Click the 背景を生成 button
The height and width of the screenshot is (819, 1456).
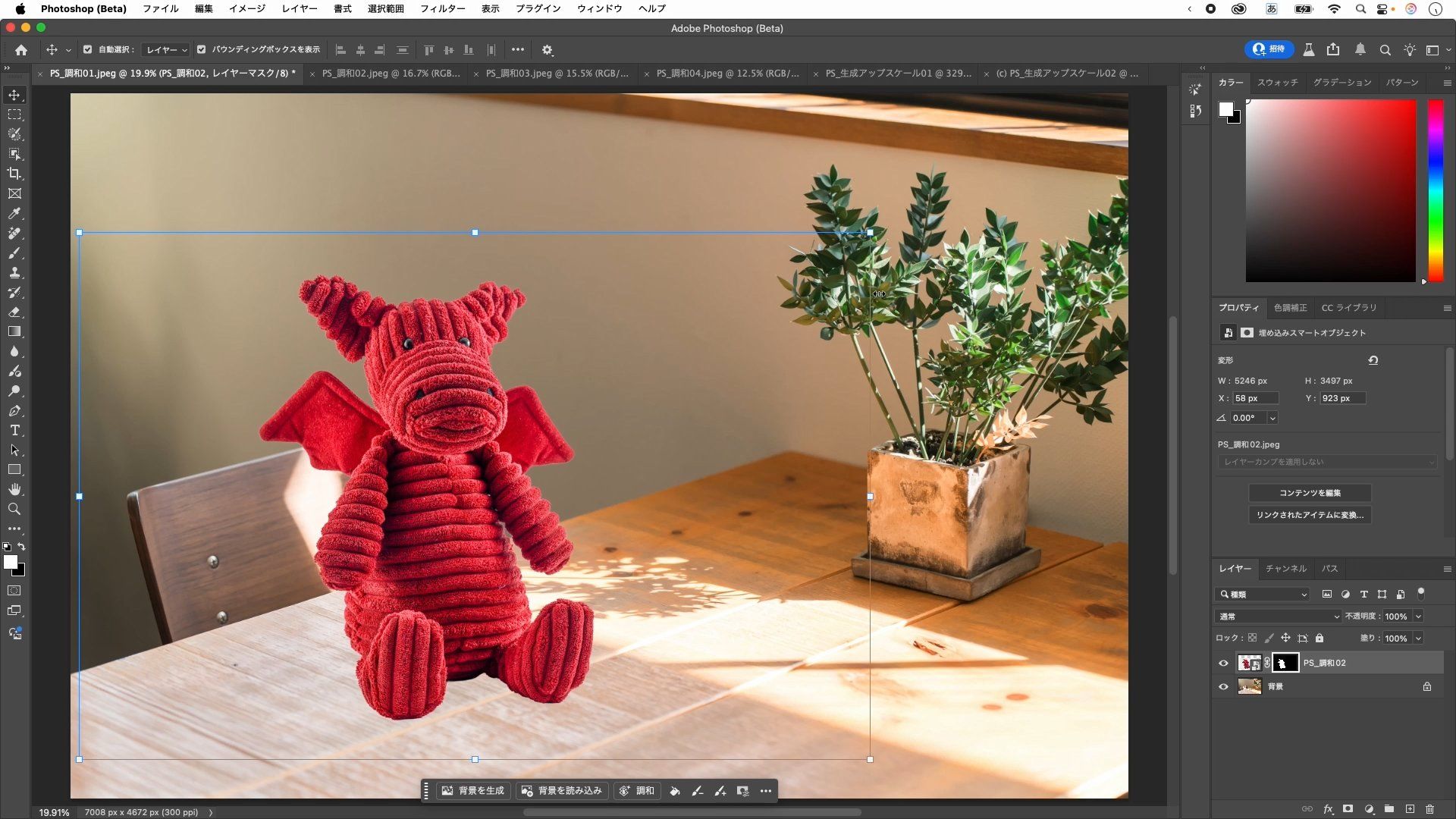tap(473, 791)
